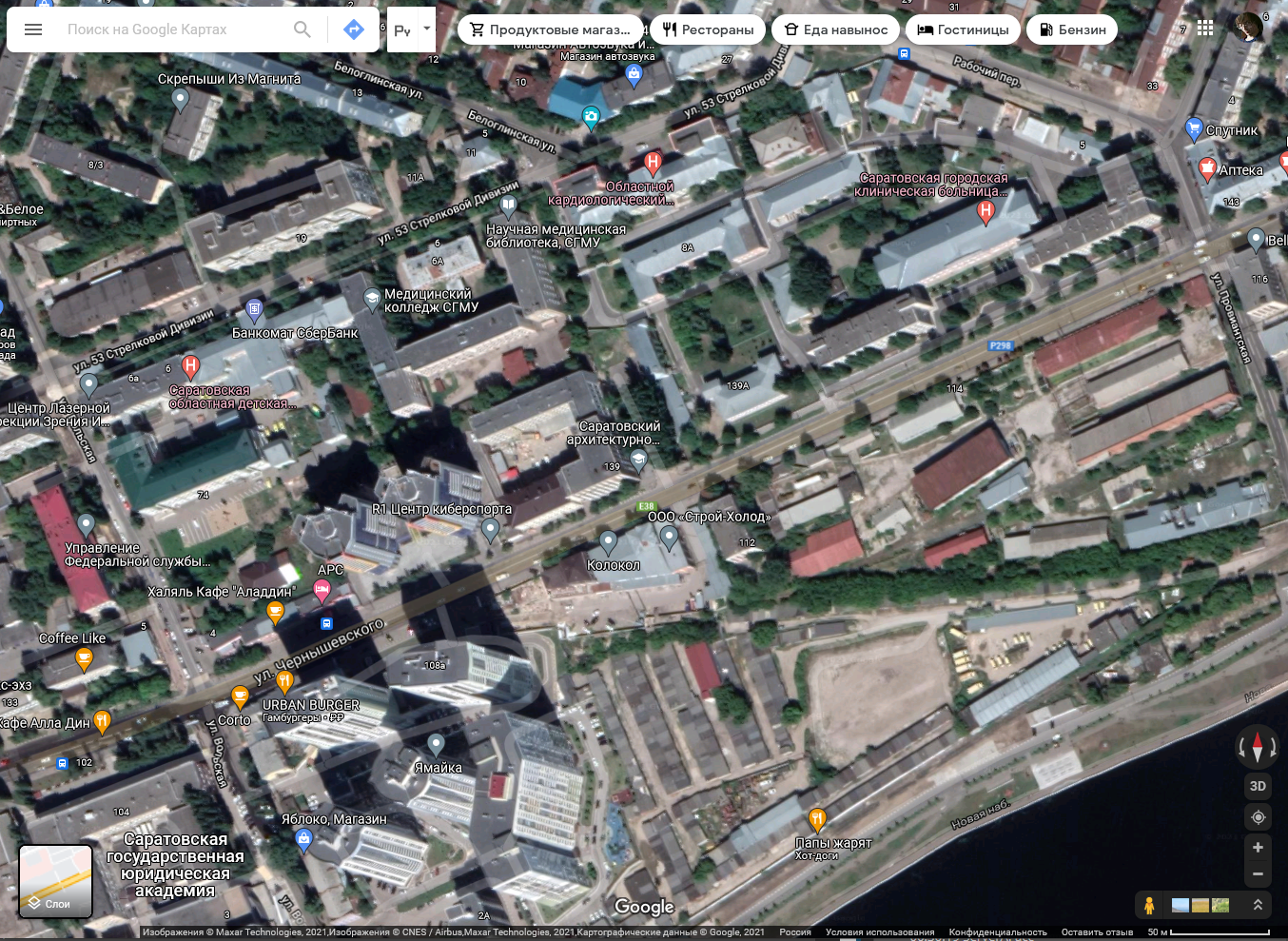Select Яблоко, Магазин shopping pin

tap(304, 840)
